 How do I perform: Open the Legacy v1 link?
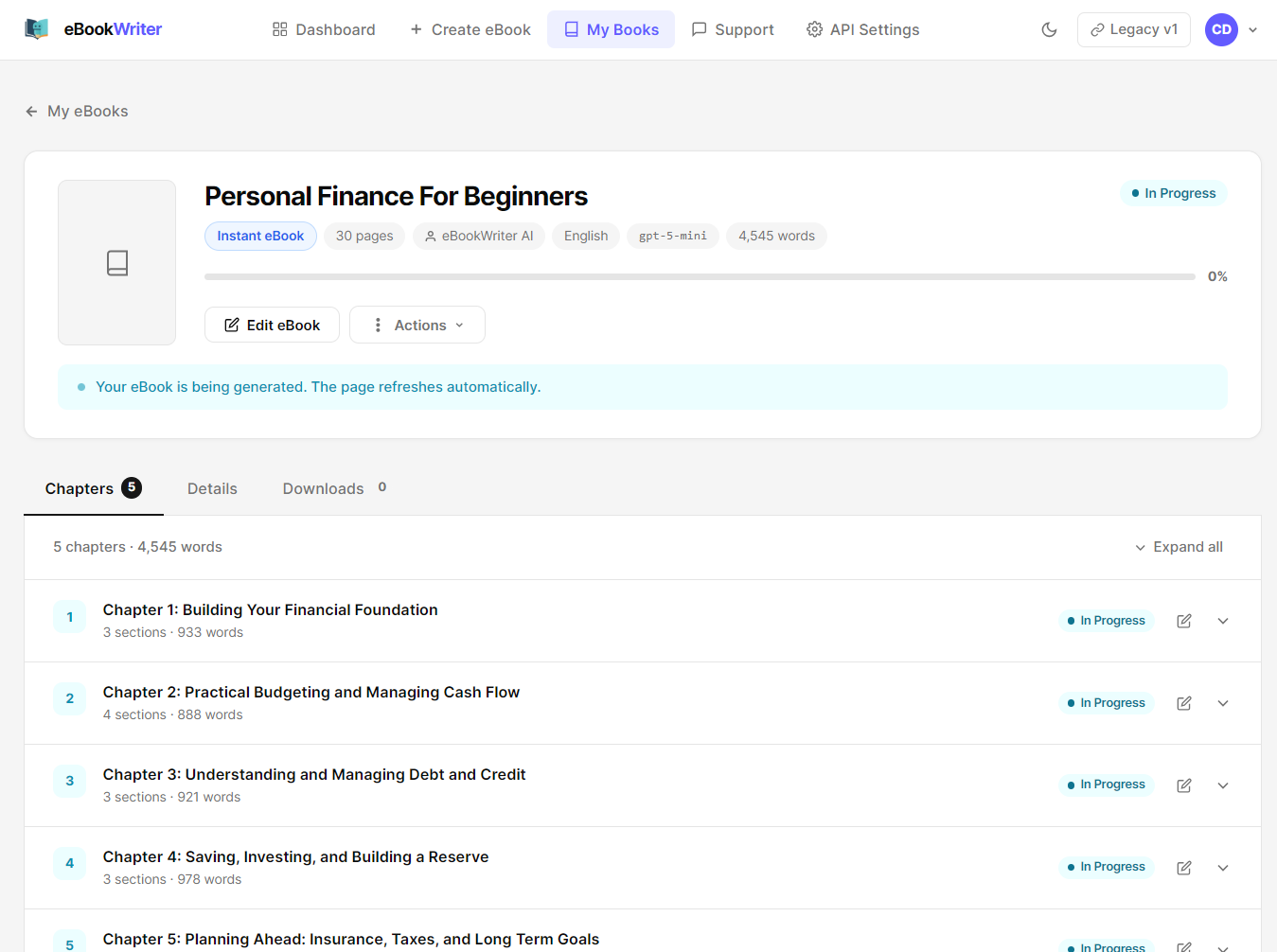1134,29
